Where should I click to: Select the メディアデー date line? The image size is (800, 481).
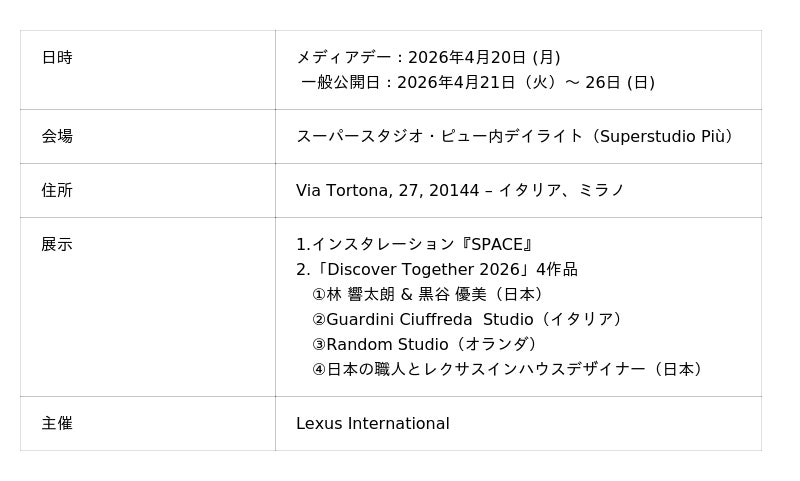click(428, 58)
